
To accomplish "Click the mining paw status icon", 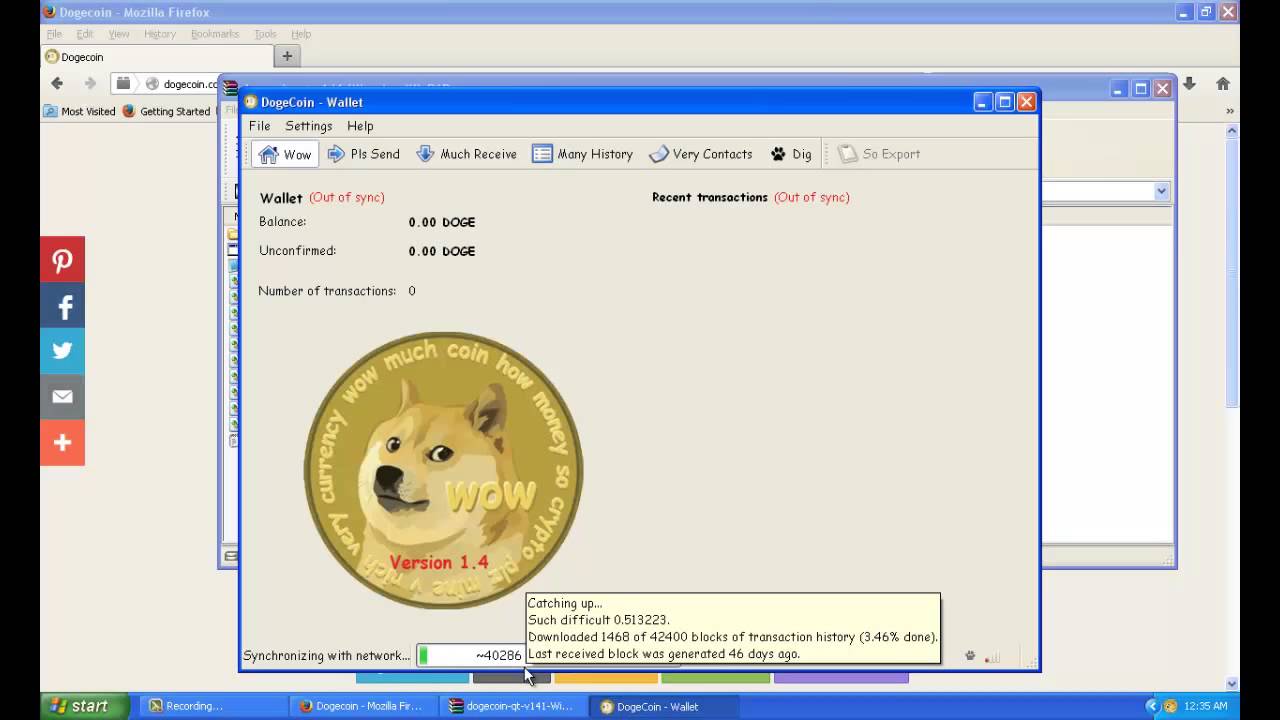I will tap(970, 656).
